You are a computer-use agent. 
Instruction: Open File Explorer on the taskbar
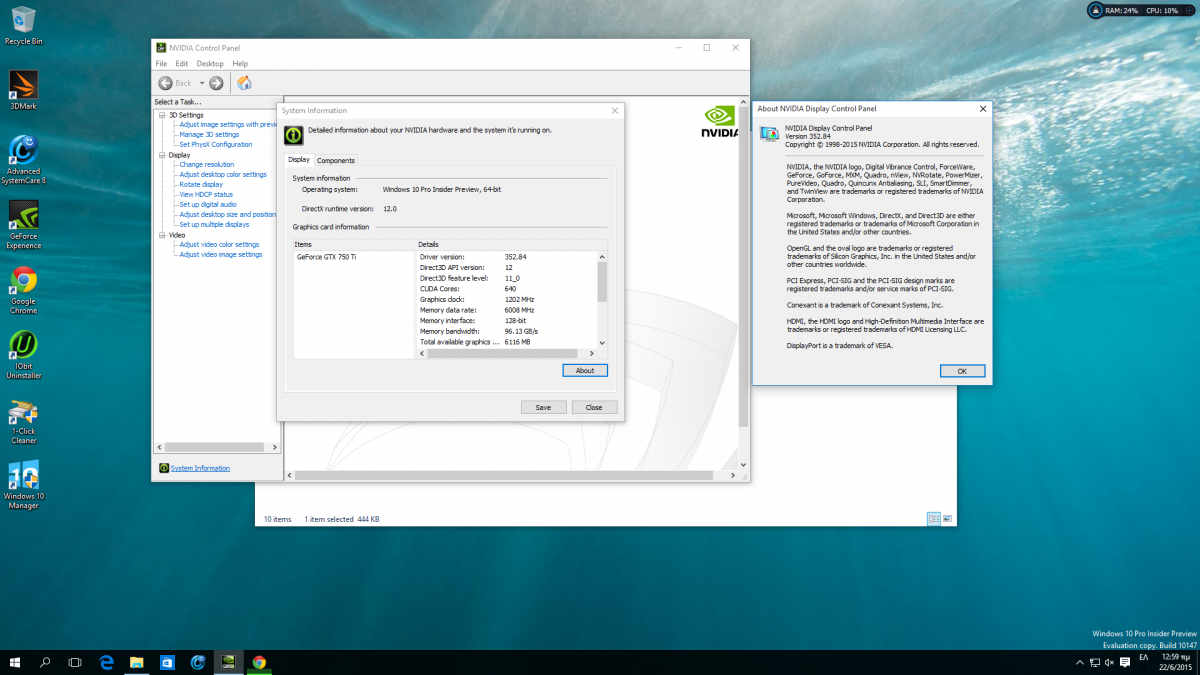point(137,661)
